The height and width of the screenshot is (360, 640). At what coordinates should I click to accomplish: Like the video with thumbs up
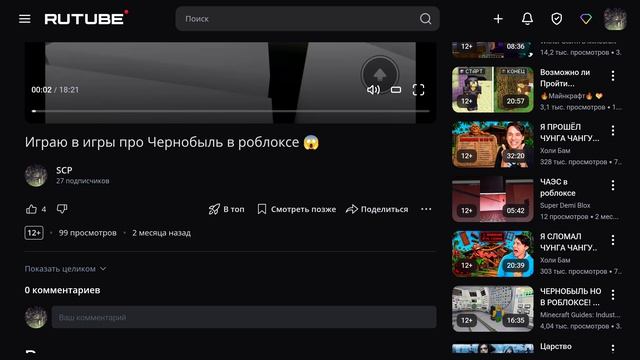click(31, 209)
